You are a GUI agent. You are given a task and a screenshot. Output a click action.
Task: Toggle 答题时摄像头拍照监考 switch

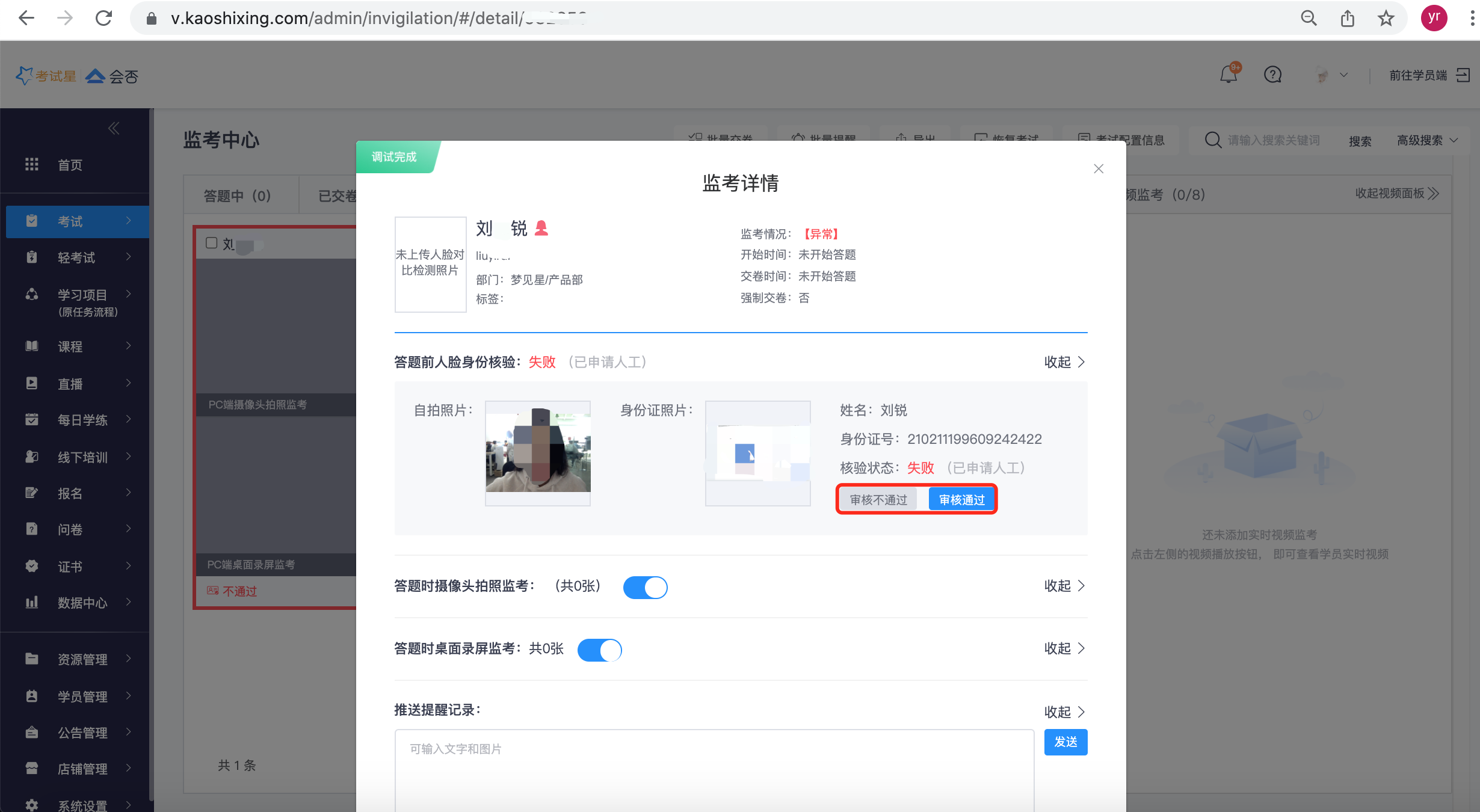(645, 587)
